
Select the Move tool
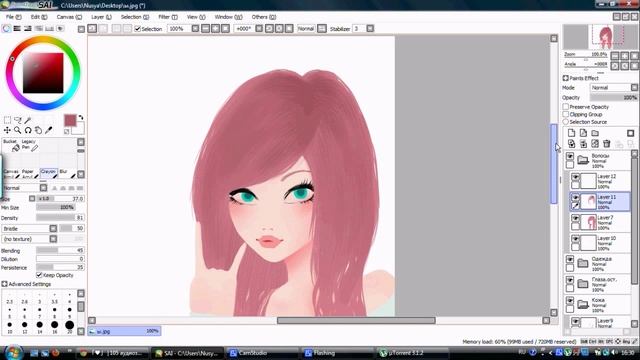pos(7,130)
